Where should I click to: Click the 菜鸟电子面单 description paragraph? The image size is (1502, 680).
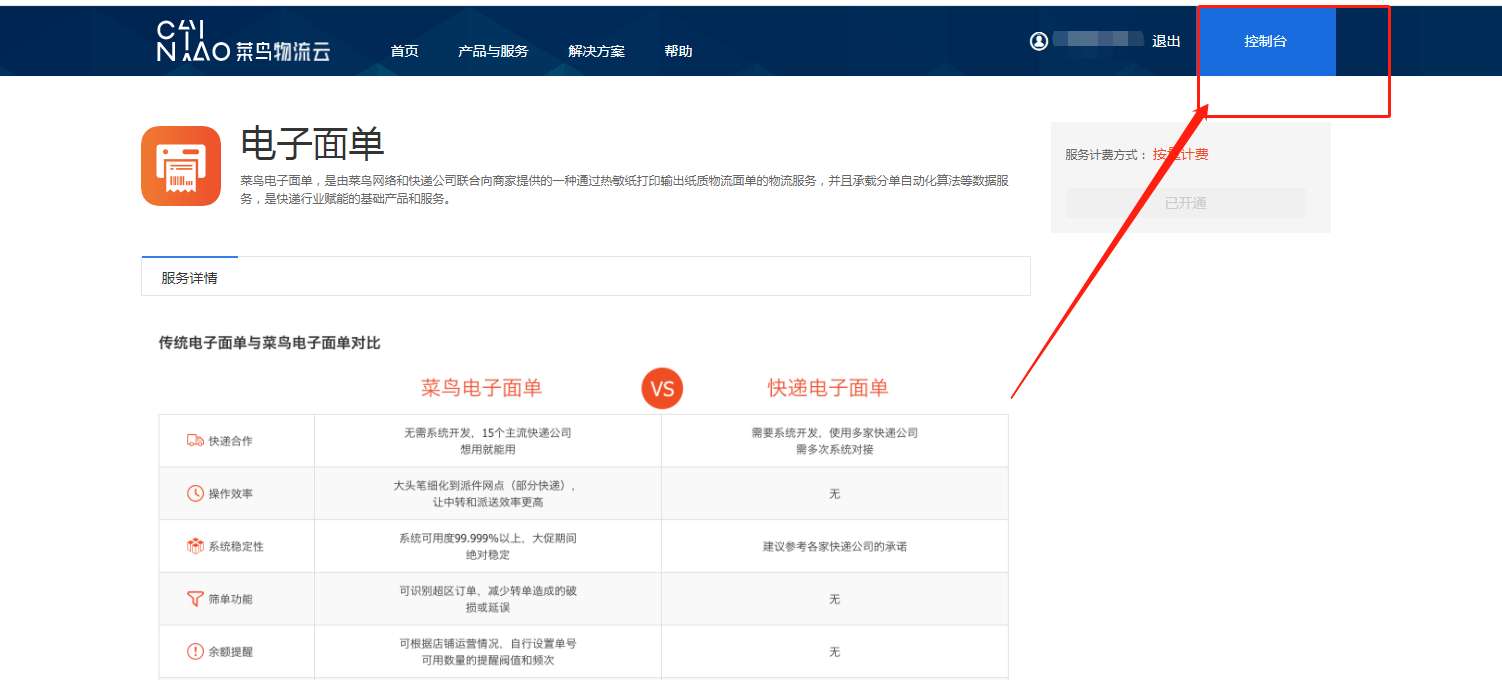(x=624, y=189)
